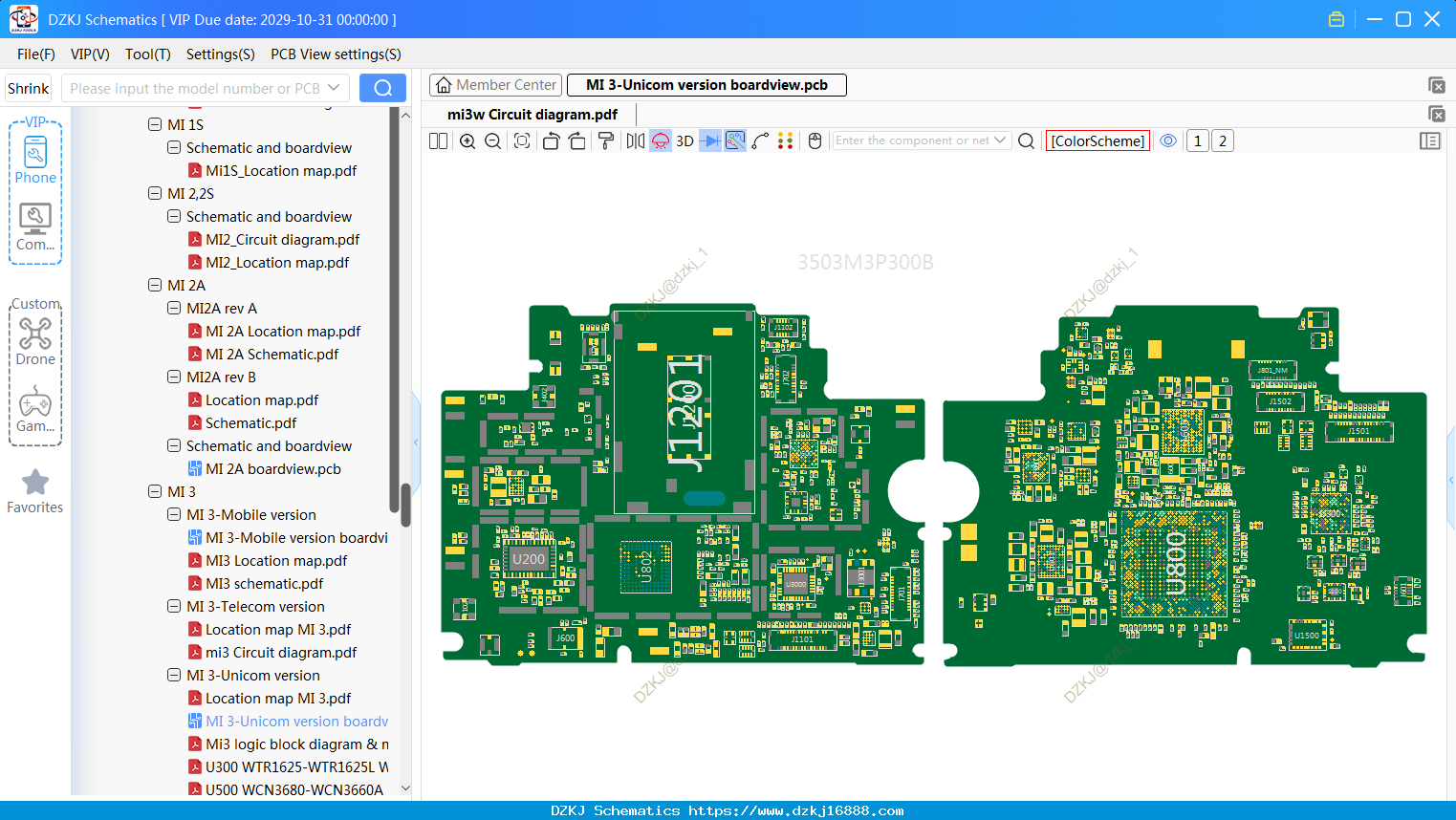
Task: Click the tree panel vertical scrollbar
Action: click(x=405, y=504)
